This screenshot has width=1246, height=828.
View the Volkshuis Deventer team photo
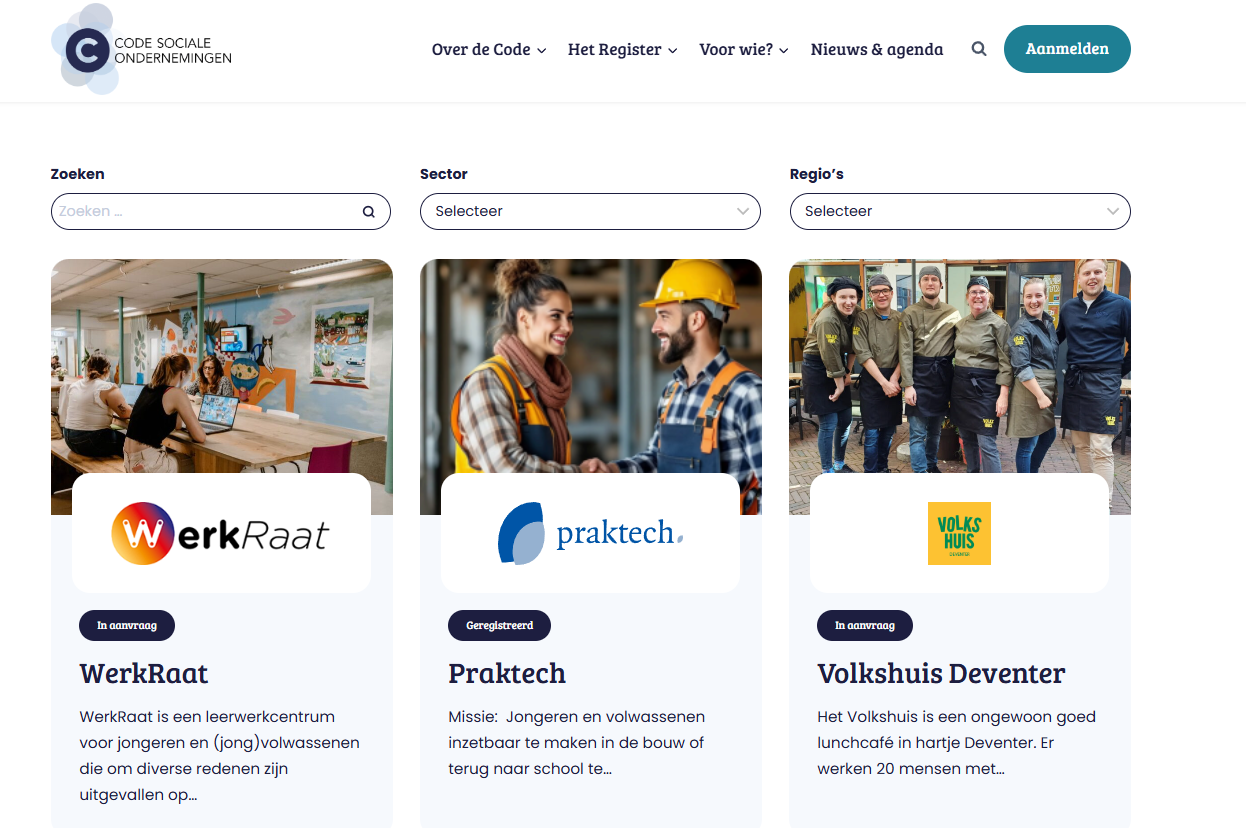click(x=960, y=366)
